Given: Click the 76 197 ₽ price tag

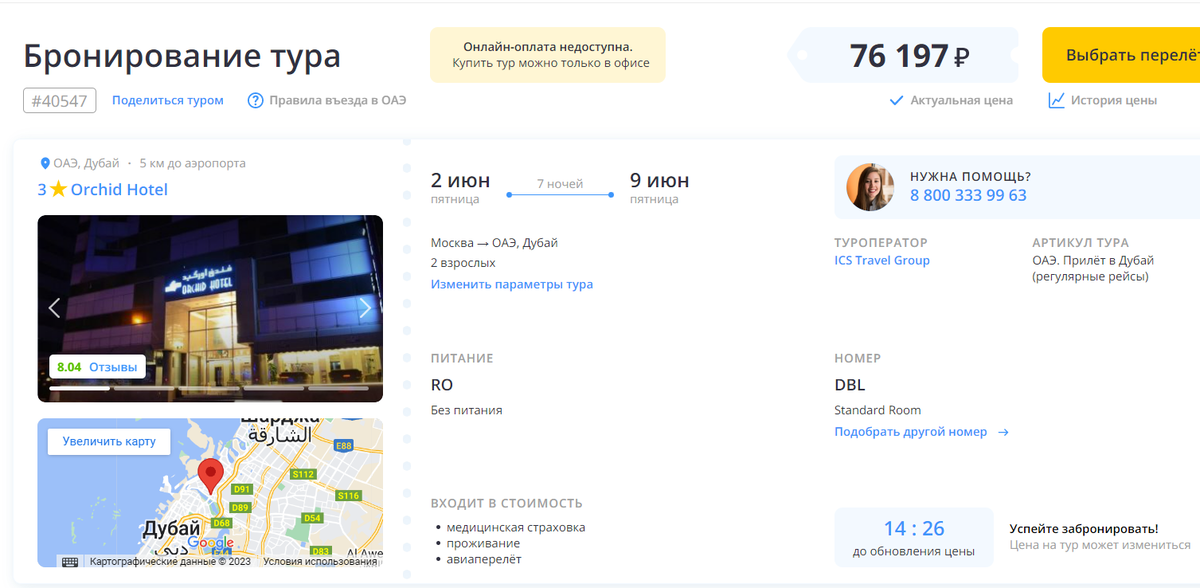Looking at the screenshot, I should [909, 56].
